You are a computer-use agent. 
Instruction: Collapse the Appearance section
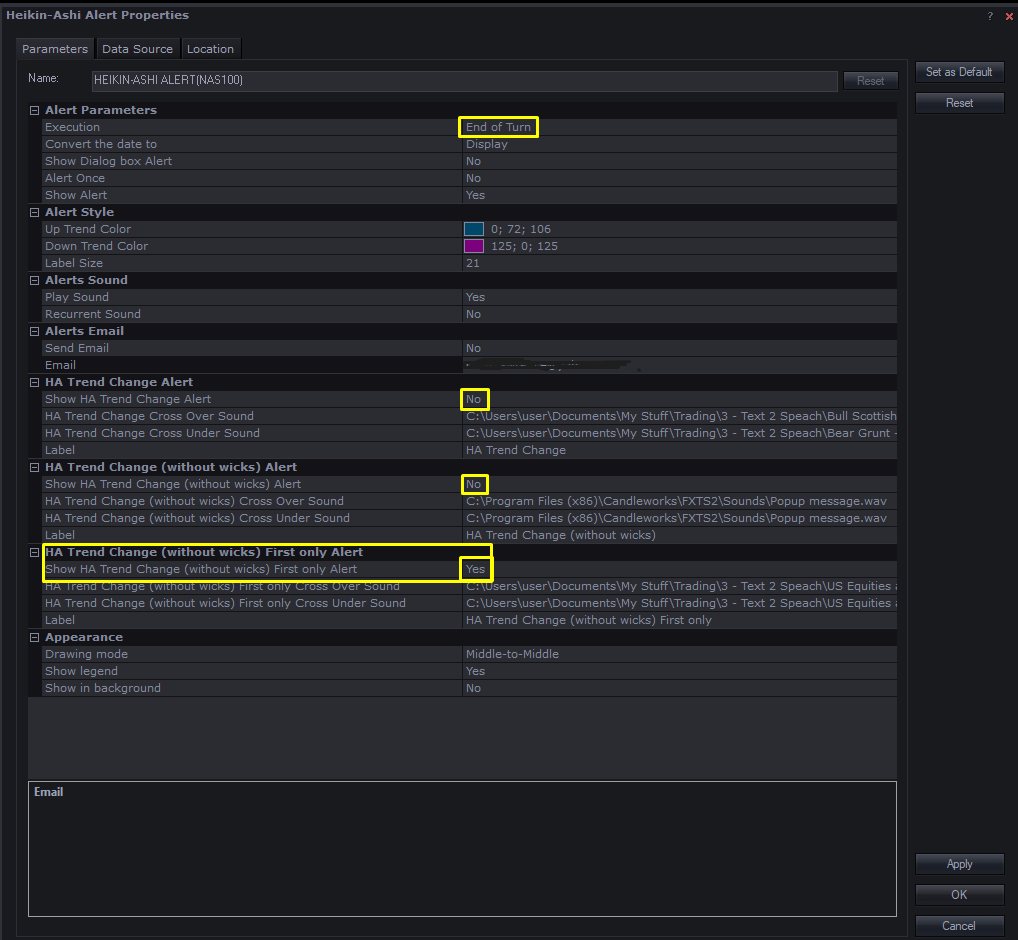coord(34,637)
